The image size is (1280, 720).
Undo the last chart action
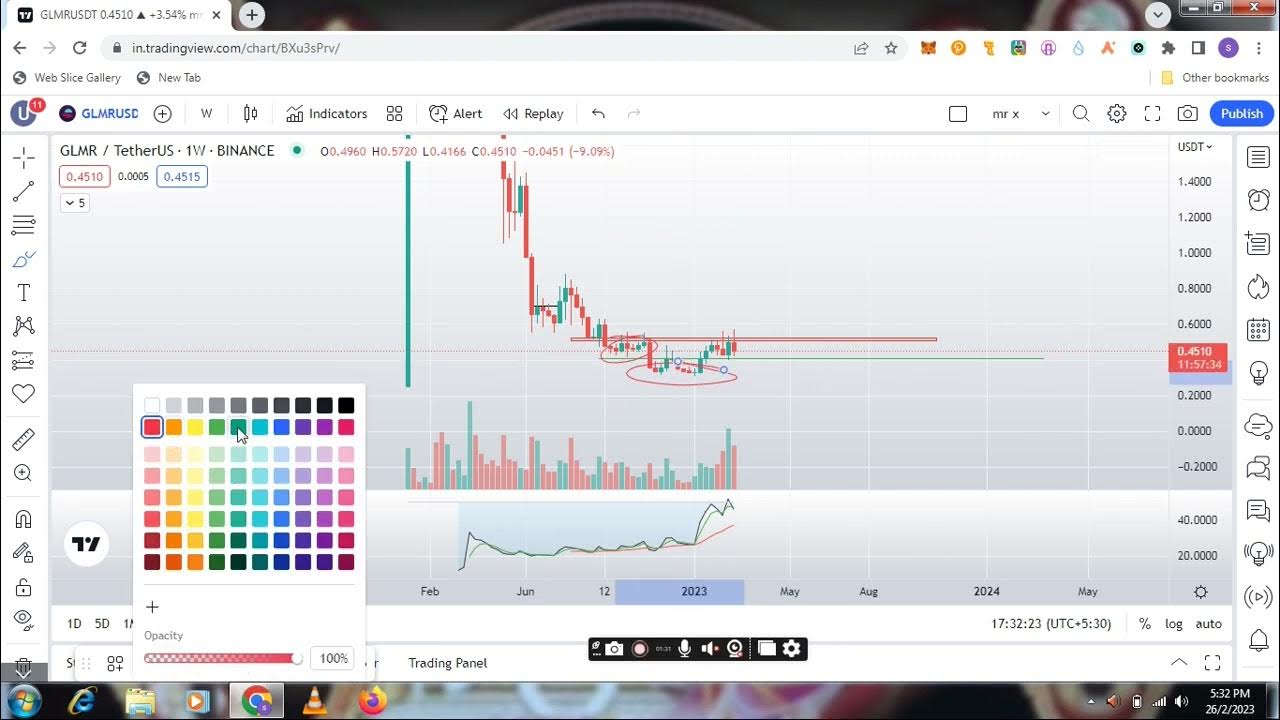click(598, 114)
